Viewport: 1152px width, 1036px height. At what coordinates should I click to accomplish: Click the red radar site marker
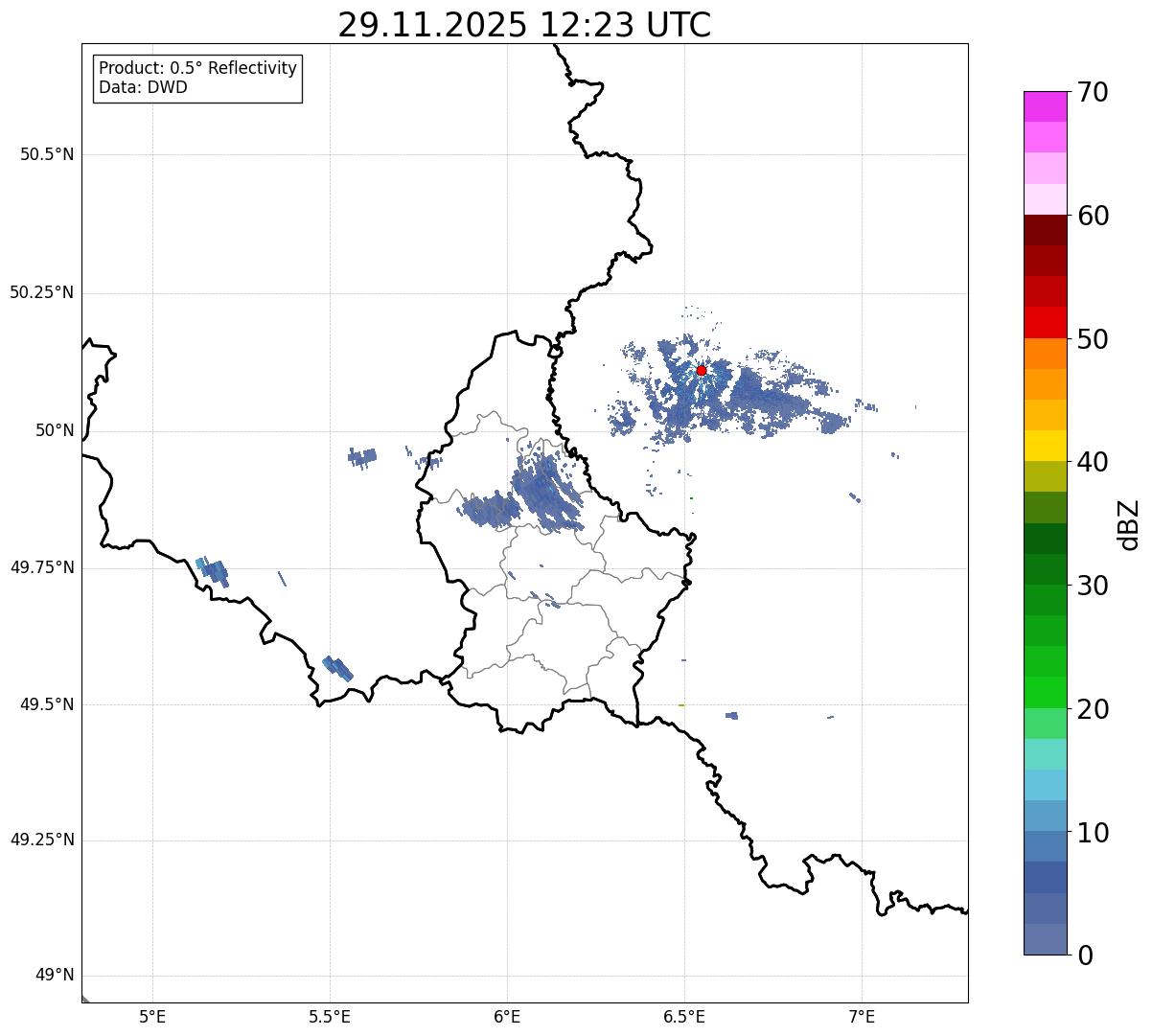pyautogui.click(x=702, y=370)
